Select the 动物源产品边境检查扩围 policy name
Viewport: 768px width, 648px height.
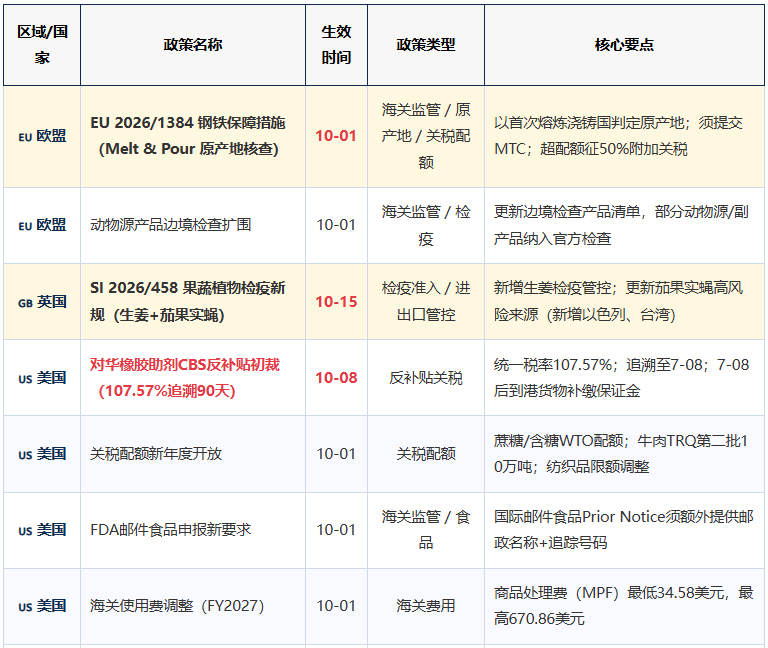click(x=170, y=225)
